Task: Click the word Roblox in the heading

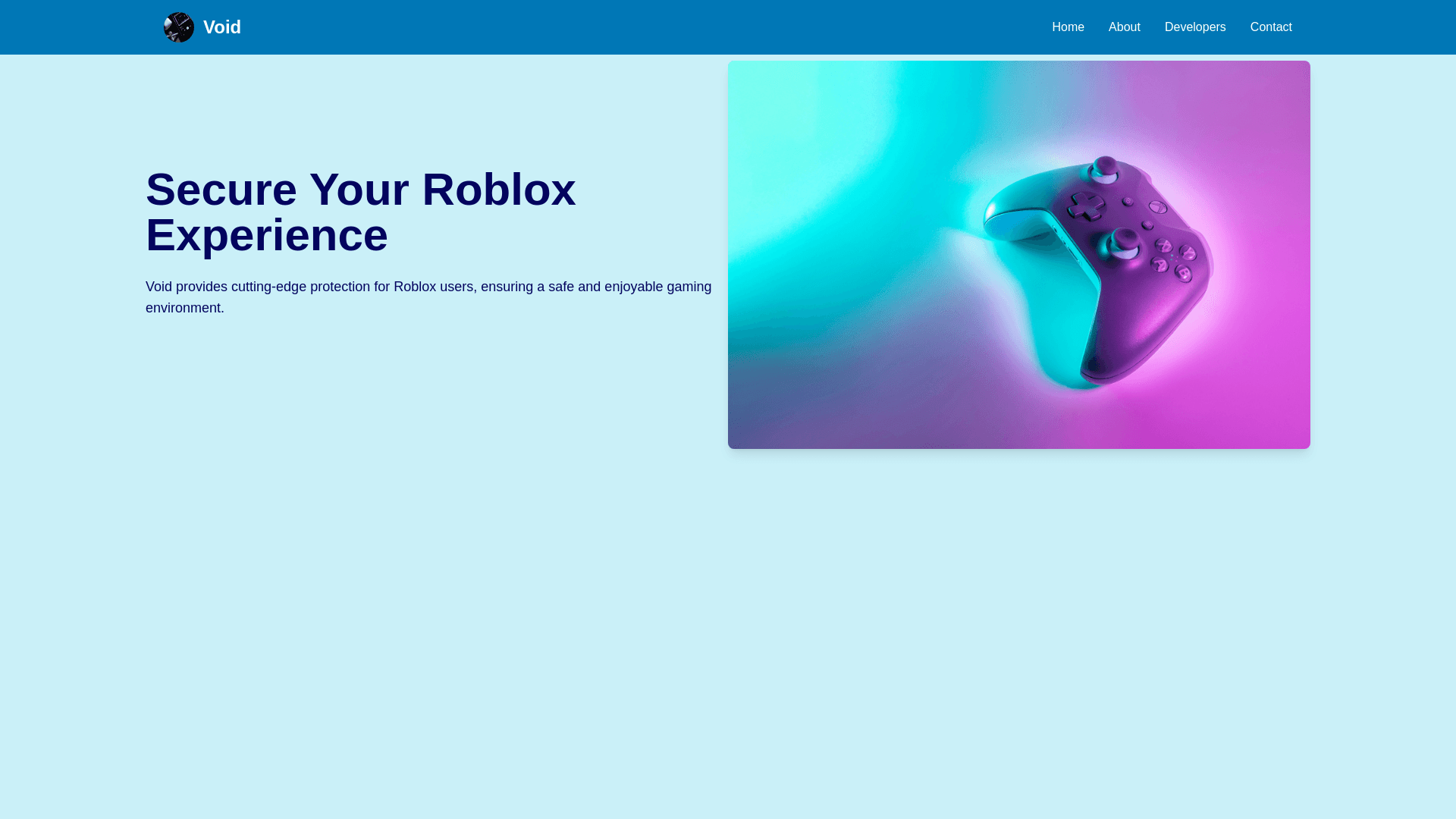Action: coord(498,190)
